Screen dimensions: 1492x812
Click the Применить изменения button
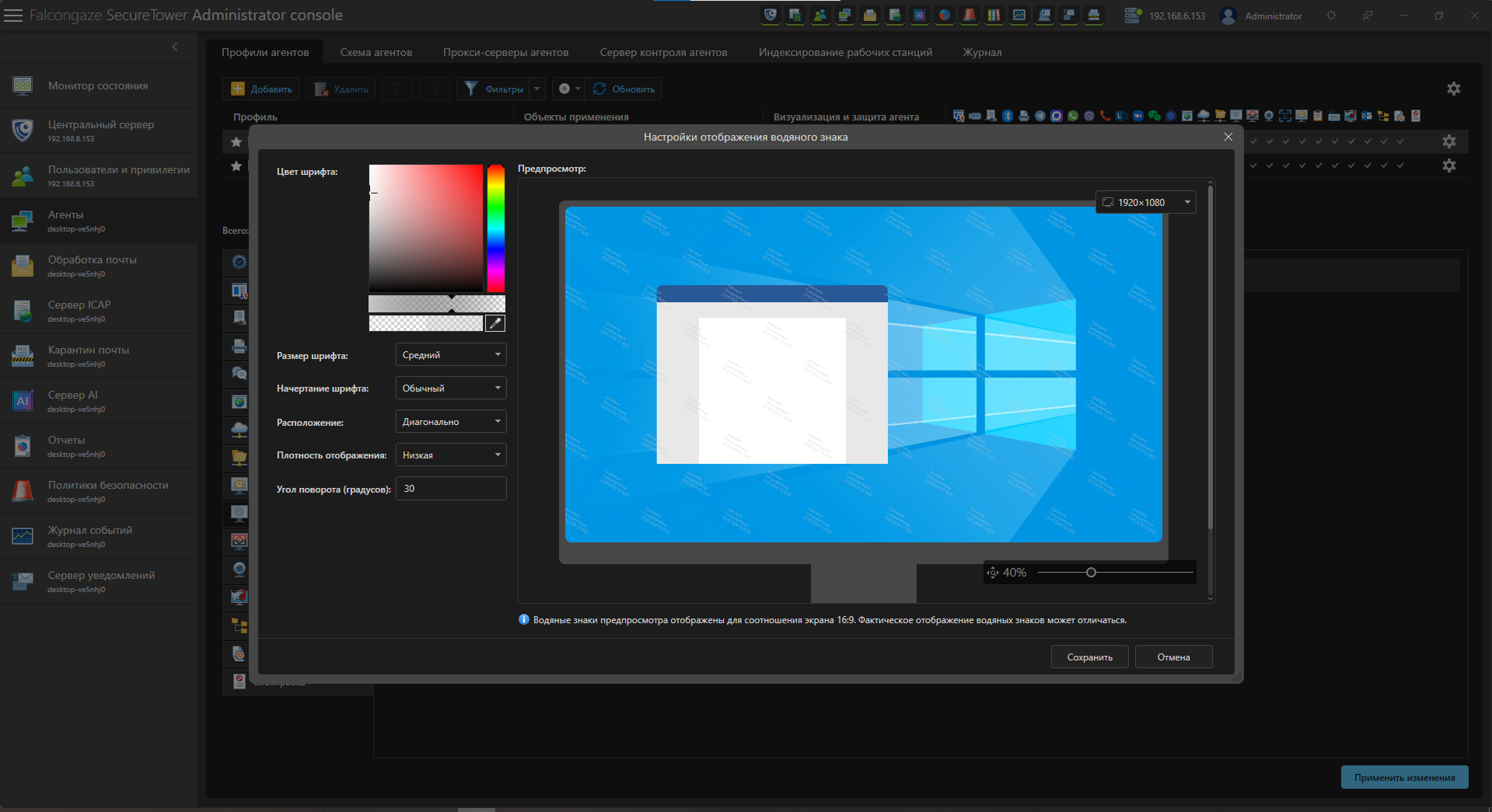tap(1405, 778)
